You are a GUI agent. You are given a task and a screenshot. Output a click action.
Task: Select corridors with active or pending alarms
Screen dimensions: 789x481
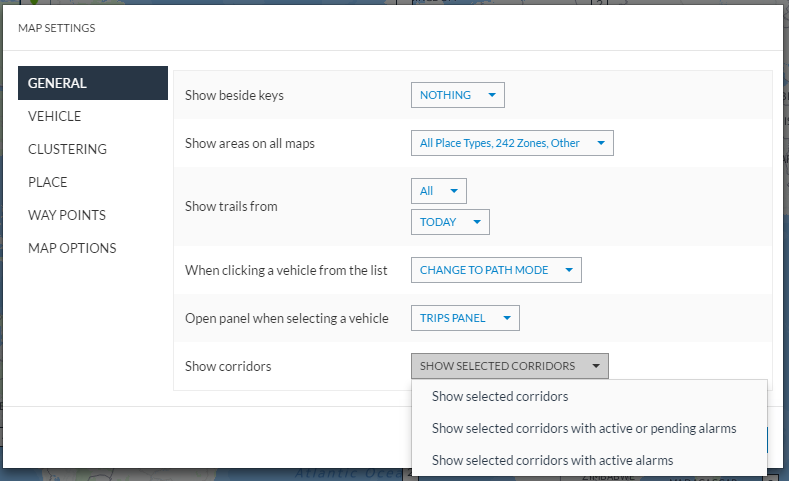(584, 428)
